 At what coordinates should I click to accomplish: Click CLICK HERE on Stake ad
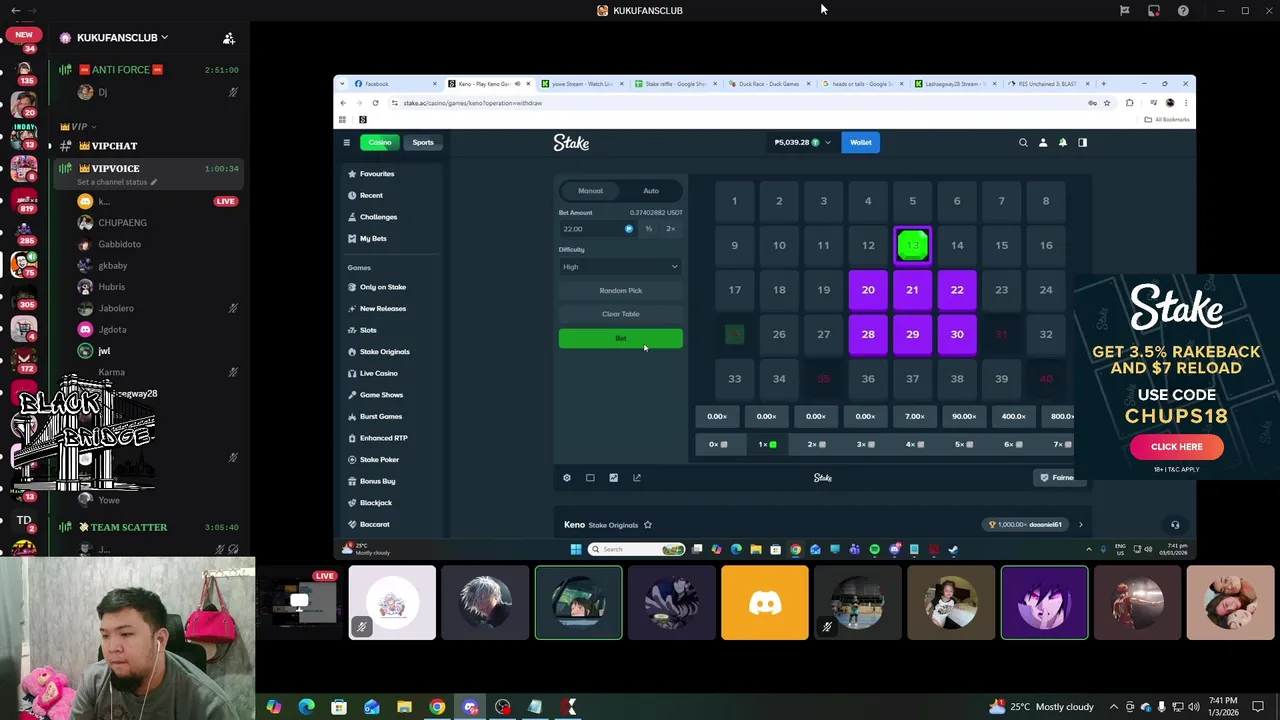tap(1177, 447)
